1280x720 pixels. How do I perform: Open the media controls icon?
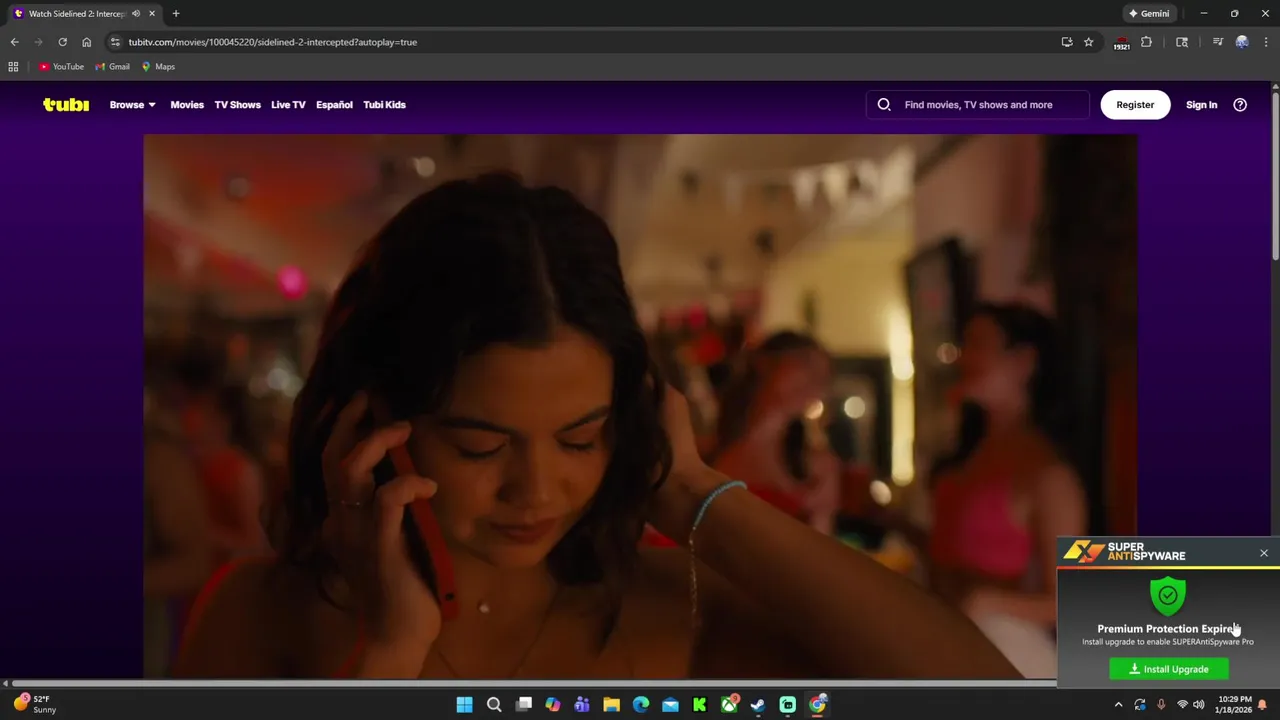click(x=1217, y=42)
